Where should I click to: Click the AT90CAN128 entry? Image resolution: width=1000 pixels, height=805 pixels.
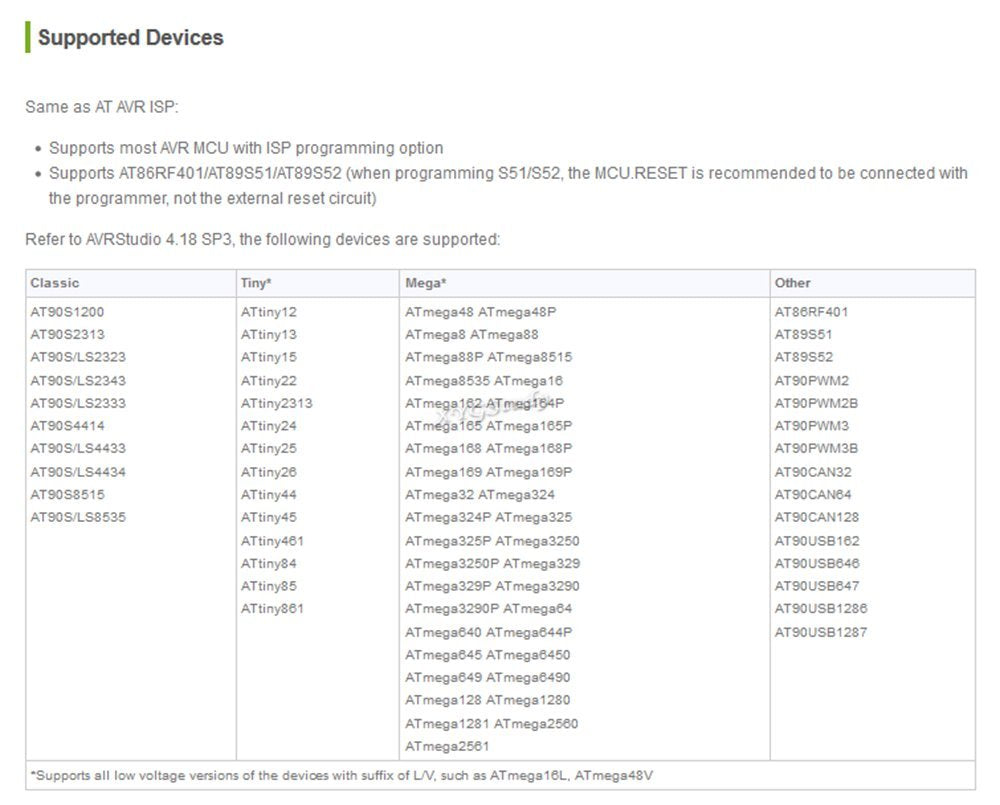(x=816, y=517)
